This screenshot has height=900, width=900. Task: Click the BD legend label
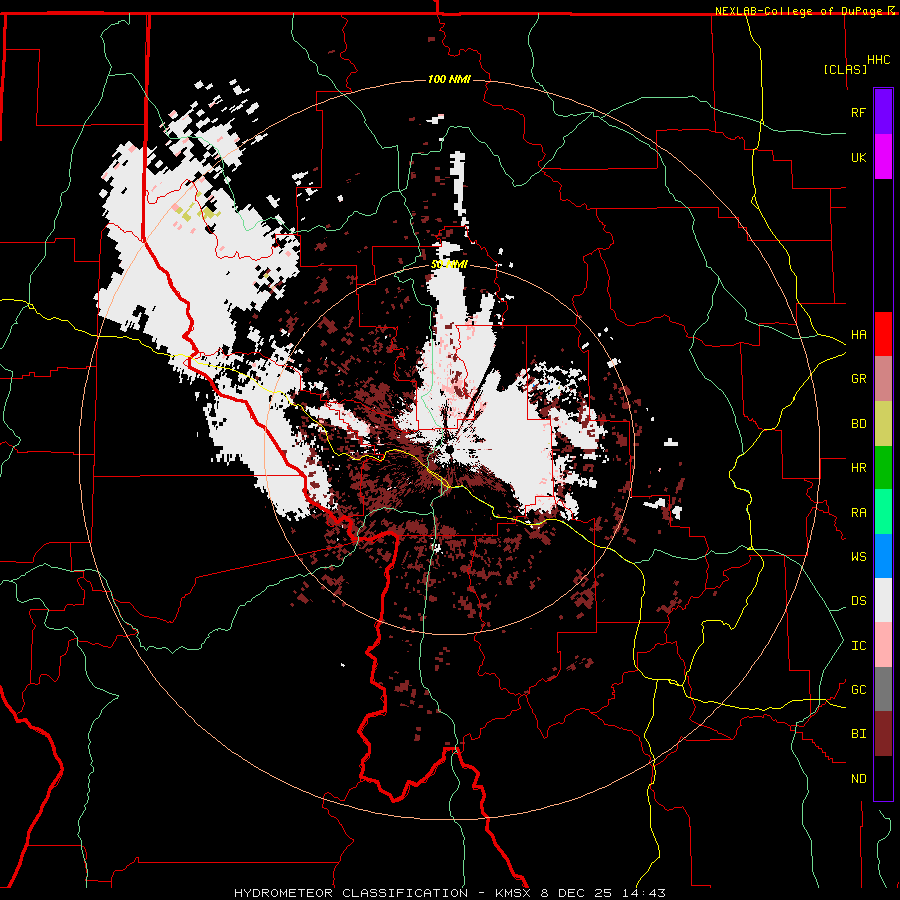pyautogui.click(x=858, y=424)
